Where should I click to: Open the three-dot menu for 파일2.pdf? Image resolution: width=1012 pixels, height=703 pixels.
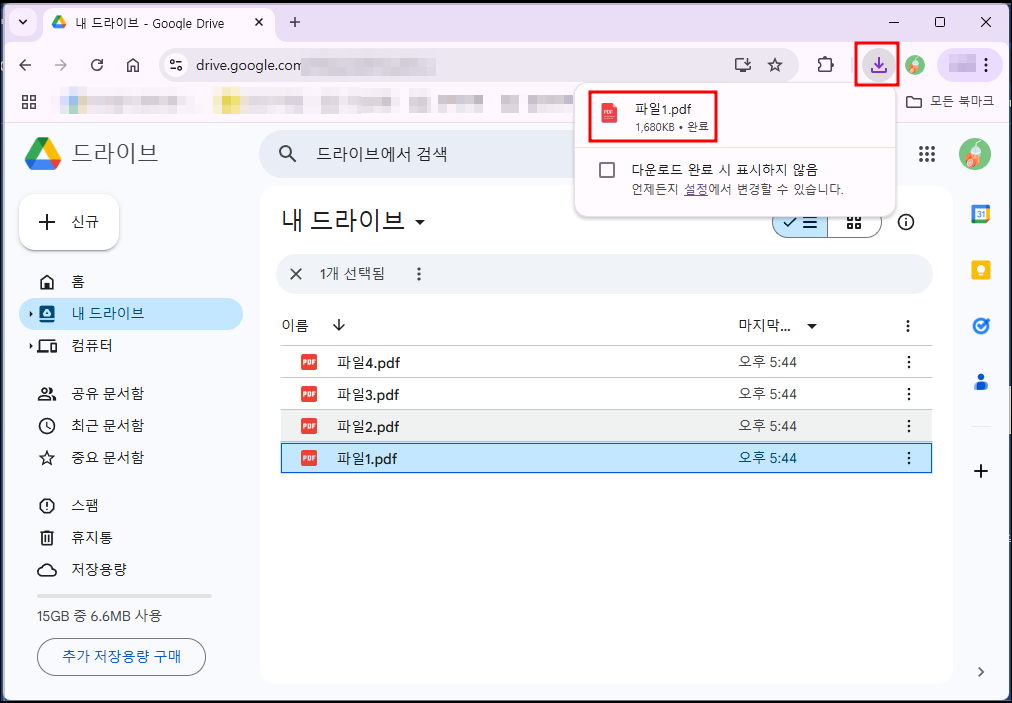pyautogui.click(x=908, y=425)
